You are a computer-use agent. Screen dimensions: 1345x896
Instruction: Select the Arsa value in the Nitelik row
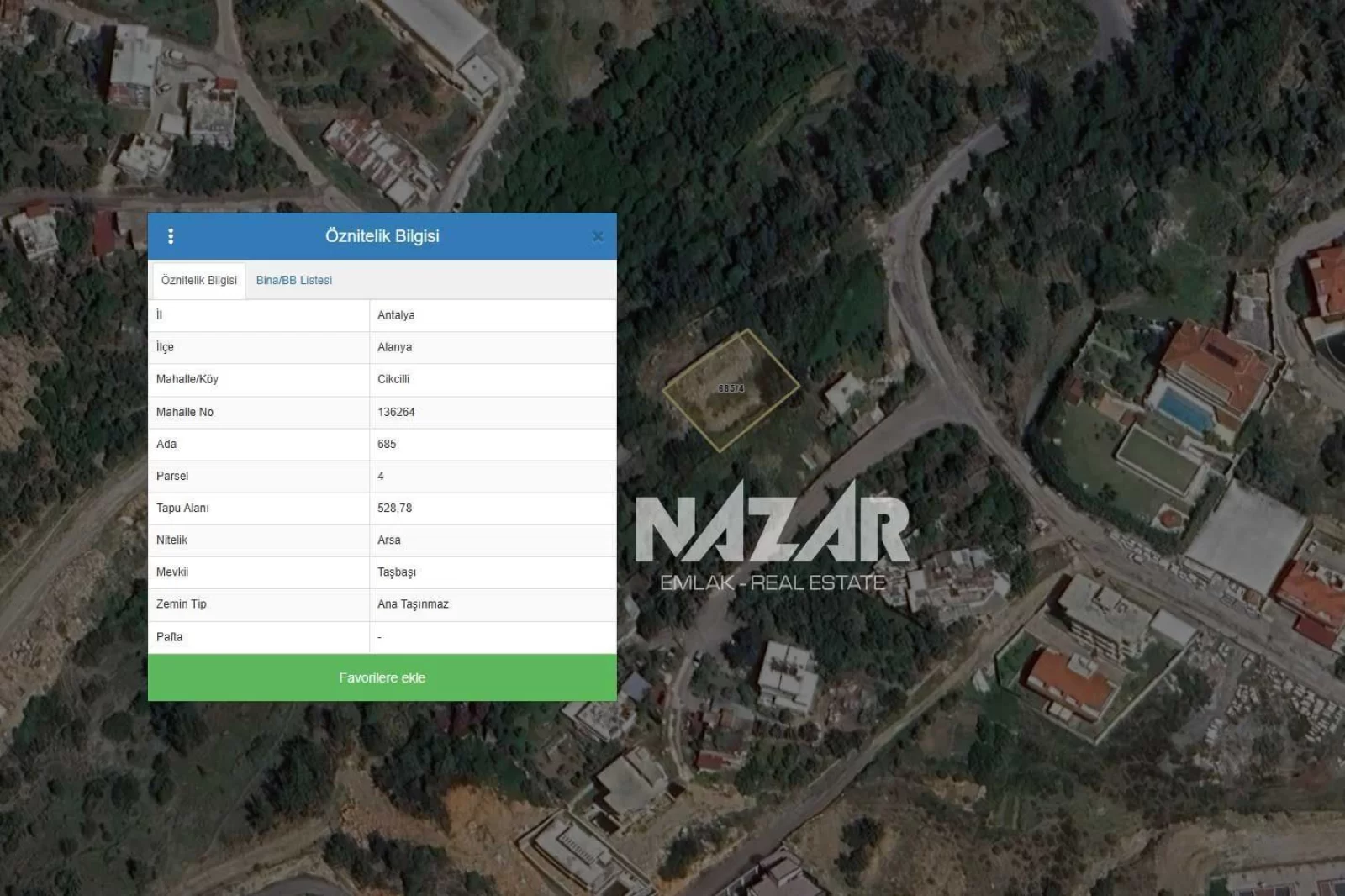pyautogui.click(x=389, y=540)
